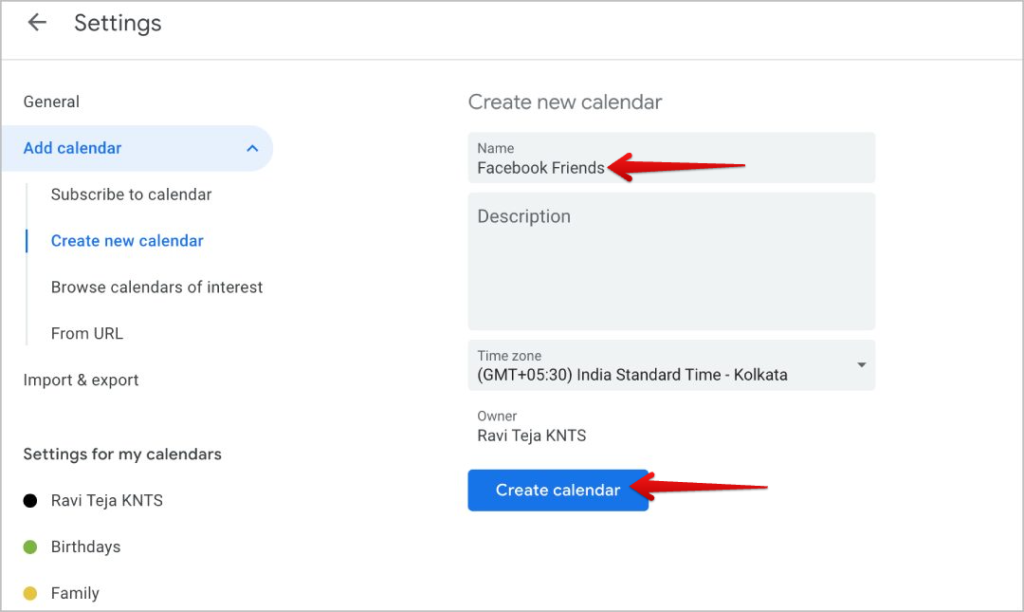Click the Create calendar button

point(558,490)
